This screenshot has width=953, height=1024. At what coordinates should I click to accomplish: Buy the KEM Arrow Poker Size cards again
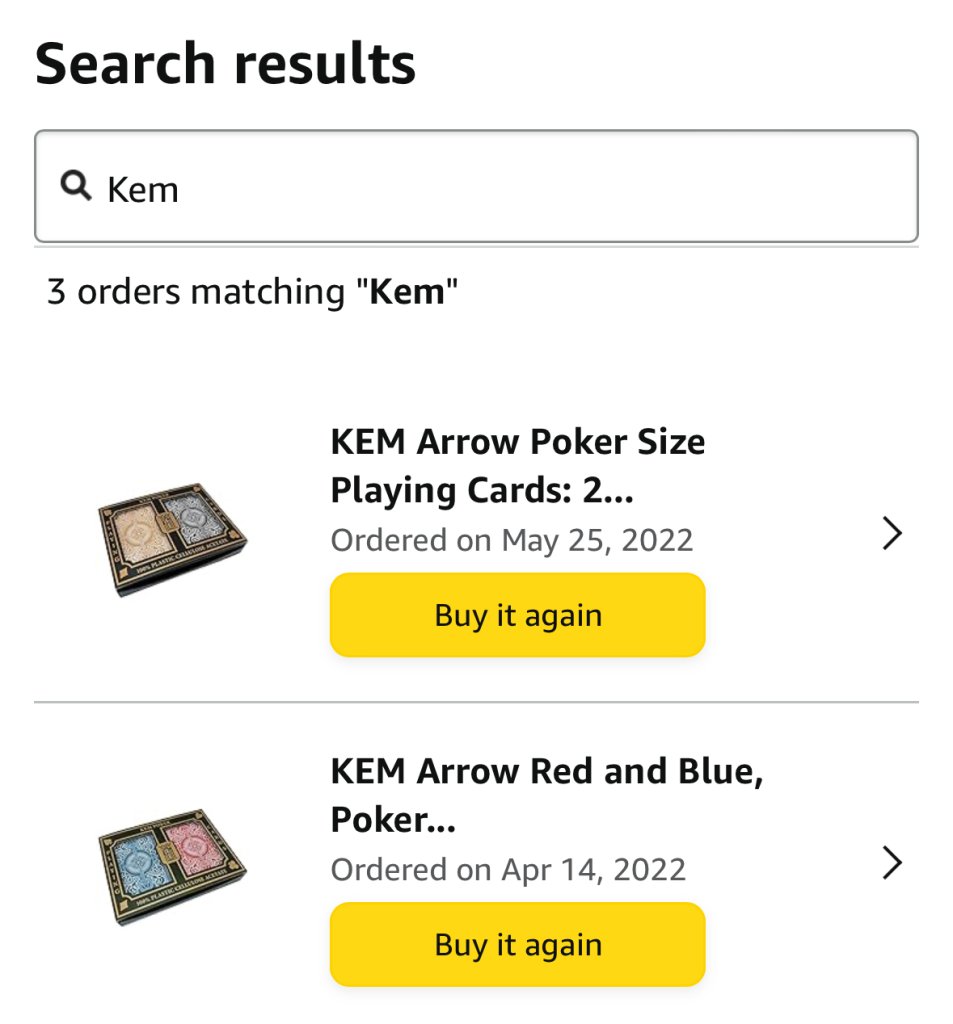point(517,615)
